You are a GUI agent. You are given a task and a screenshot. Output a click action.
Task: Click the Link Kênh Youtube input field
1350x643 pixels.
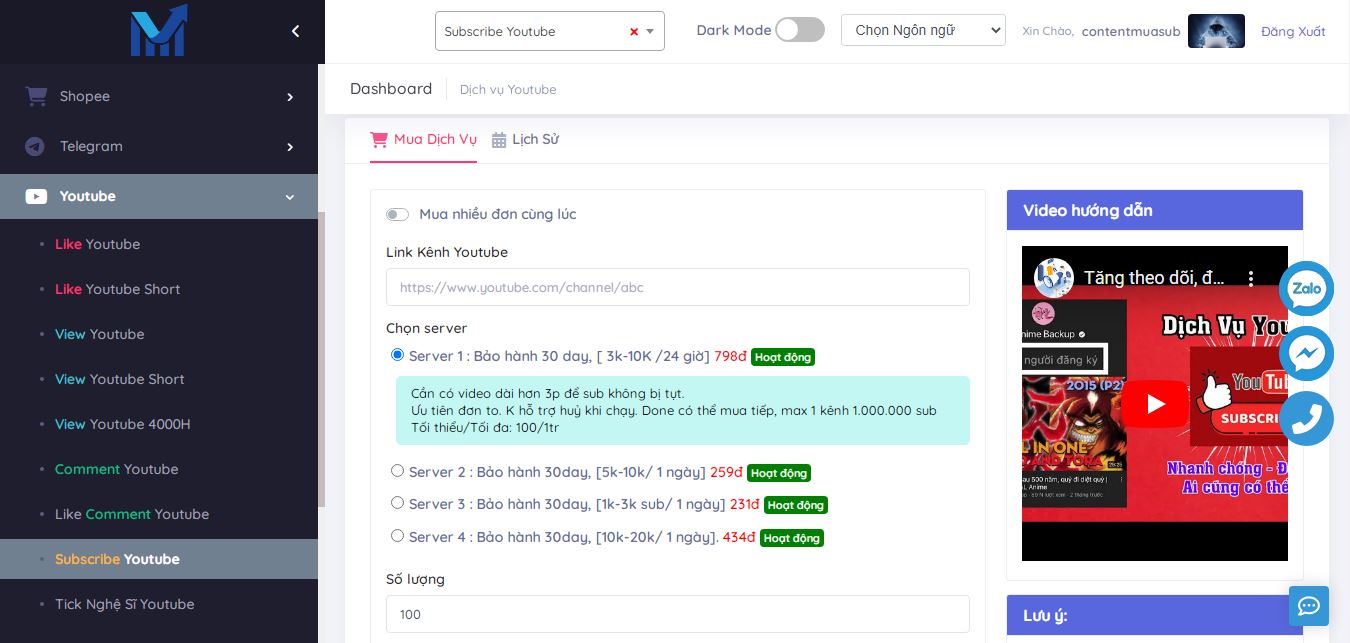(678, 287)
